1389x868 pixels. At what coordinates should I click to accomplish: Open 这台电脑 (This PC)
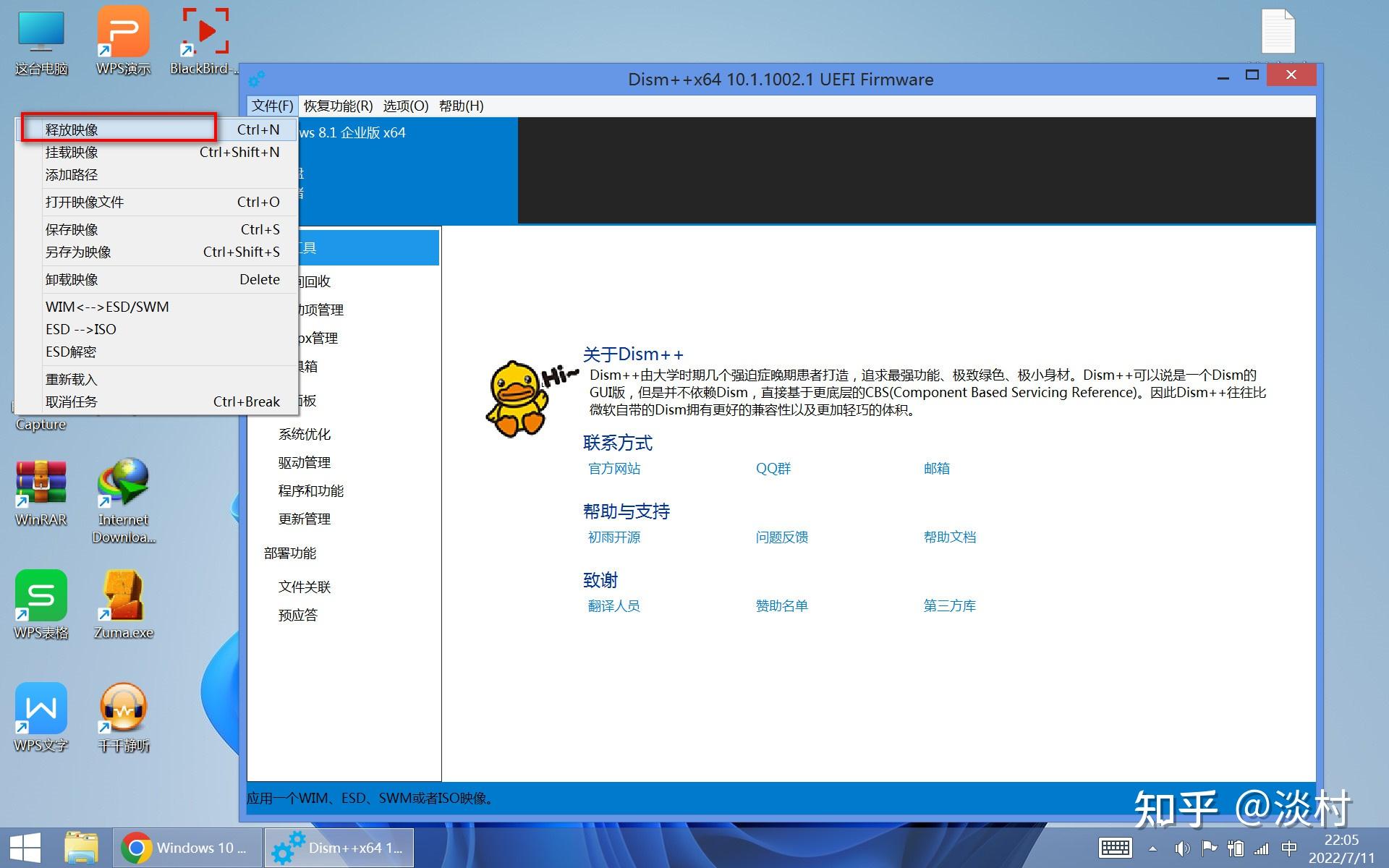click(x=41, y=33)
